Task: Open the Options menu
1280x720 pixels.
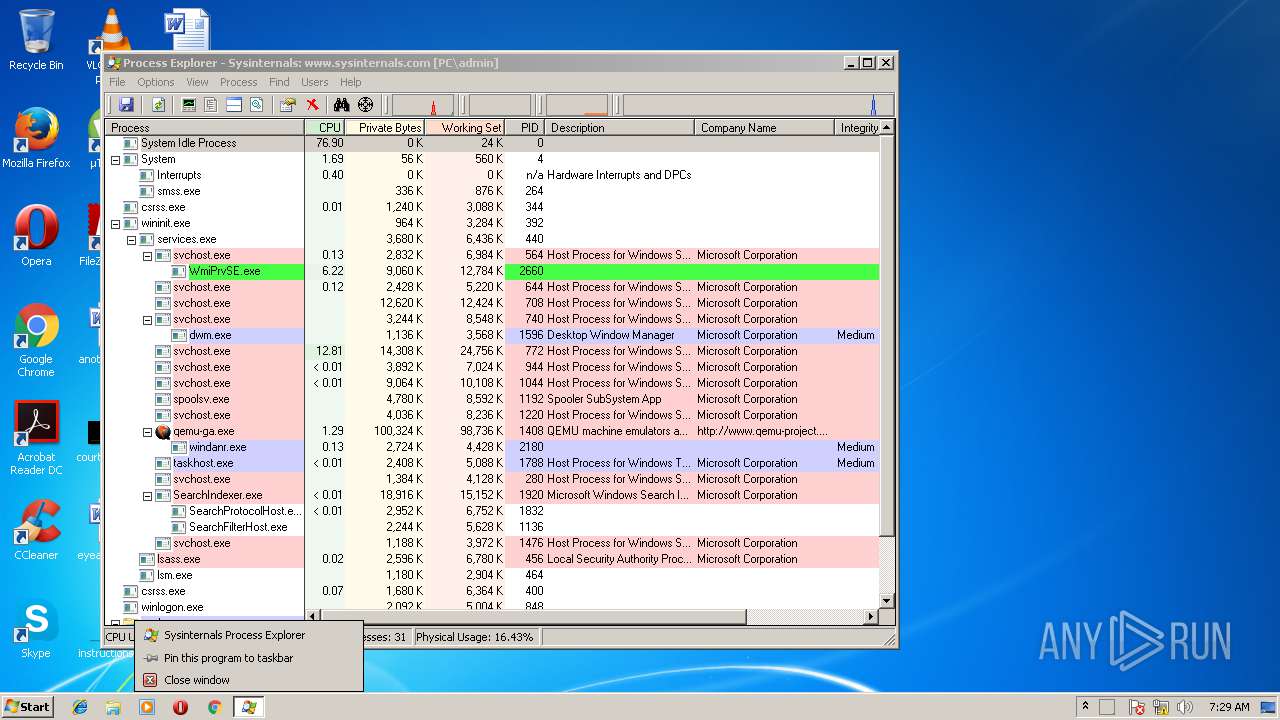Action: coord(156,82)
